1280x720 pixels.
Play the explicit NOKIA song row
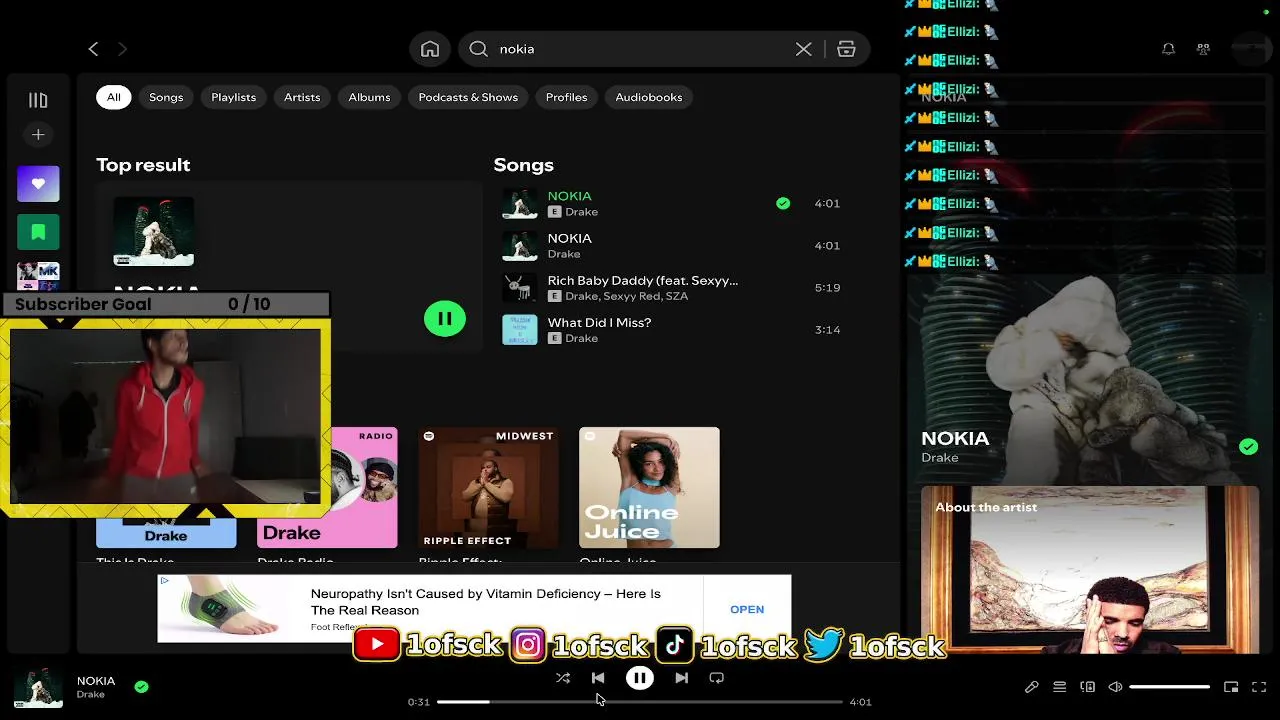click(x=674, y=203)
